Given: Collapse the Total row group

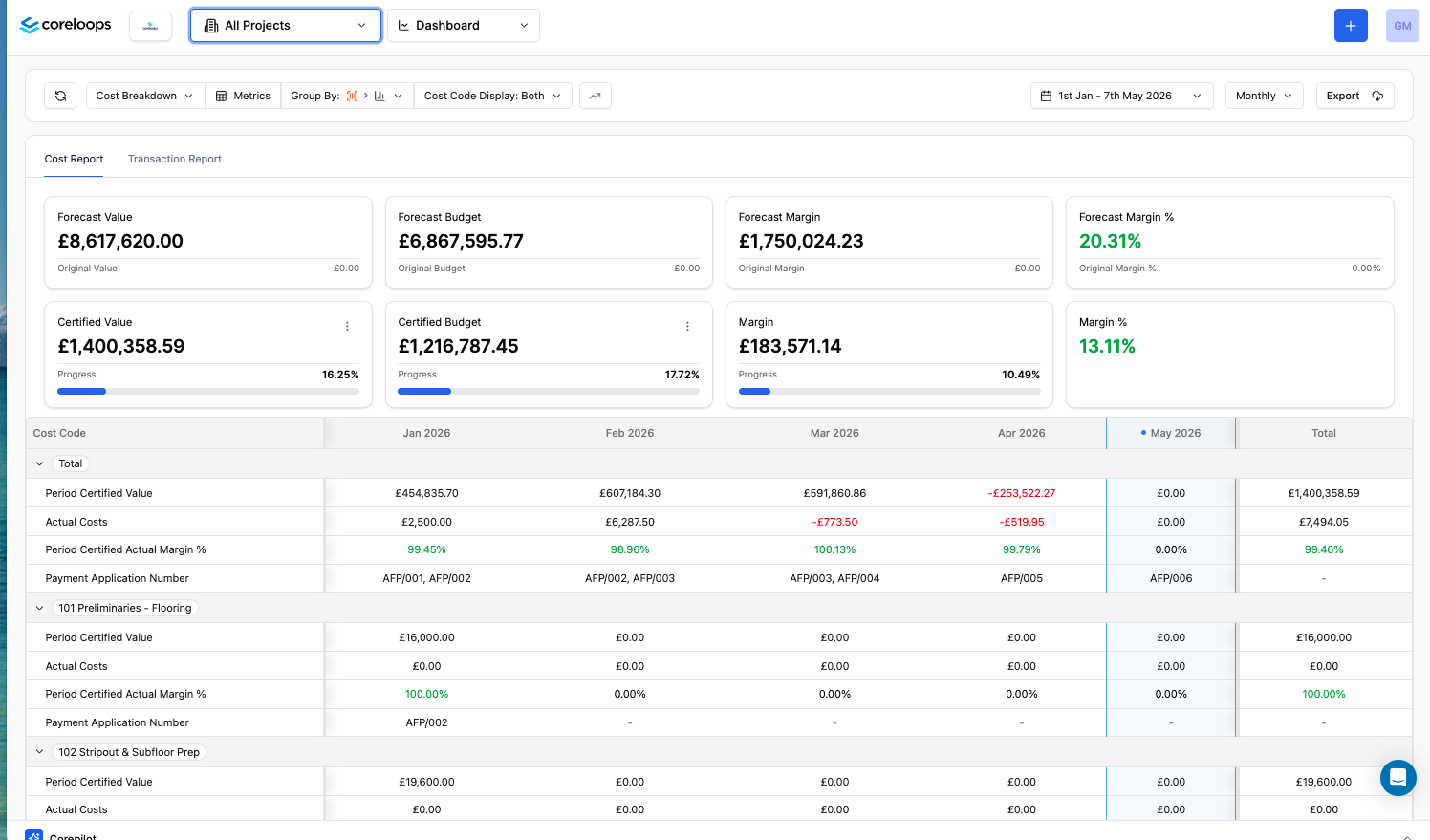Looking at the screenshot, I should coord(39,463).
